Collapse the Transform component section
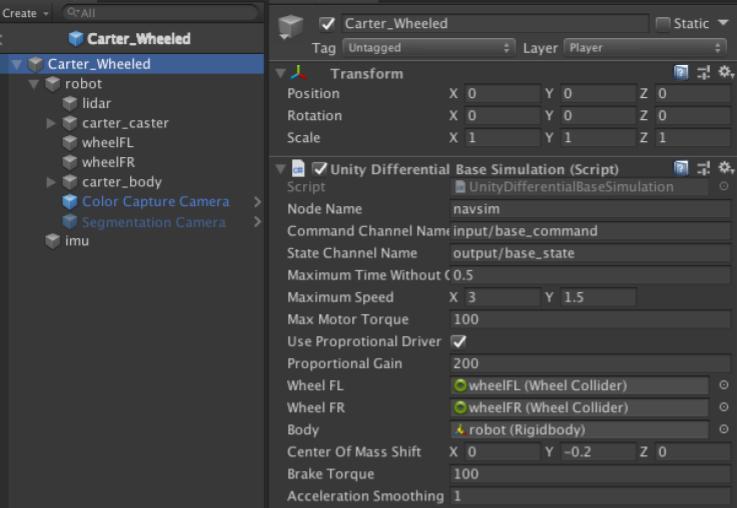This screenshot has height=508, width=737. [281, 73]
